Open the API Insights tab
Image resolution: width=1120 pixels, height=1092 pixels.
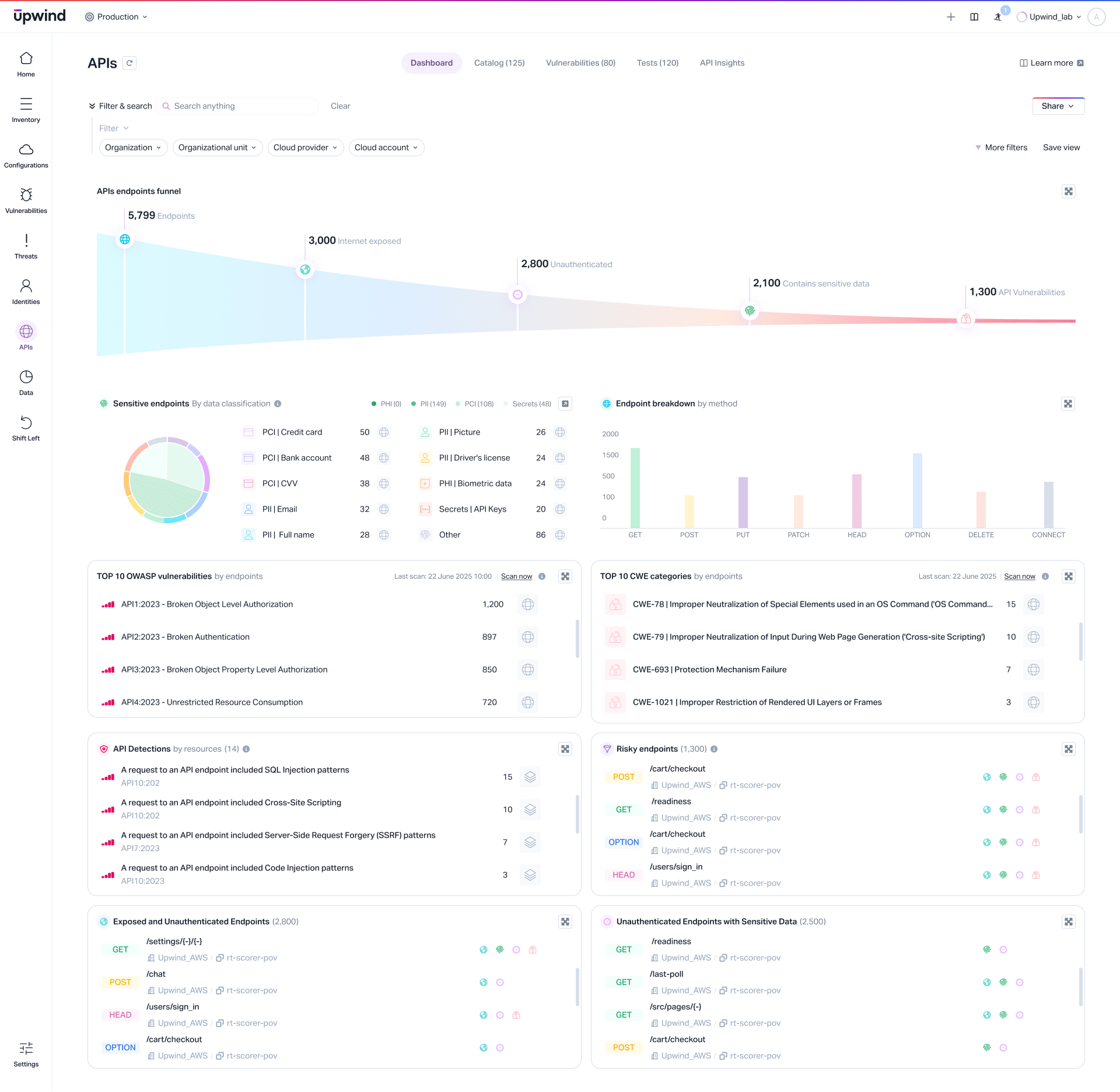[722, 63]
